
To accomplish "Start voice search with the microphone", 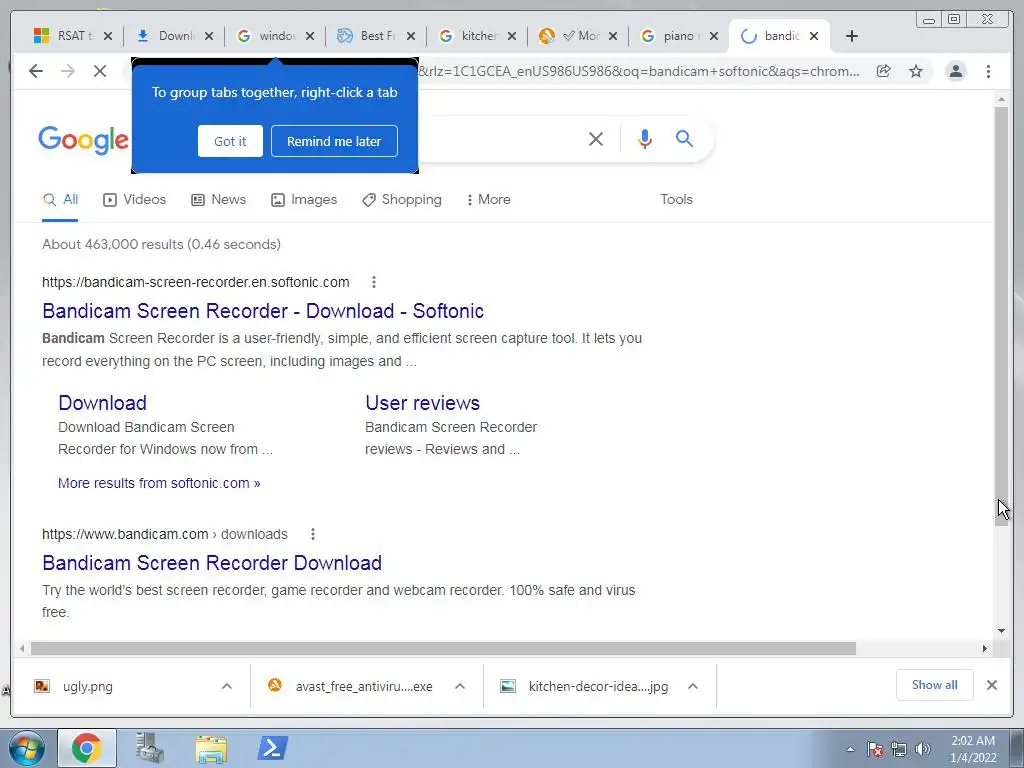I will click(645, 138).
